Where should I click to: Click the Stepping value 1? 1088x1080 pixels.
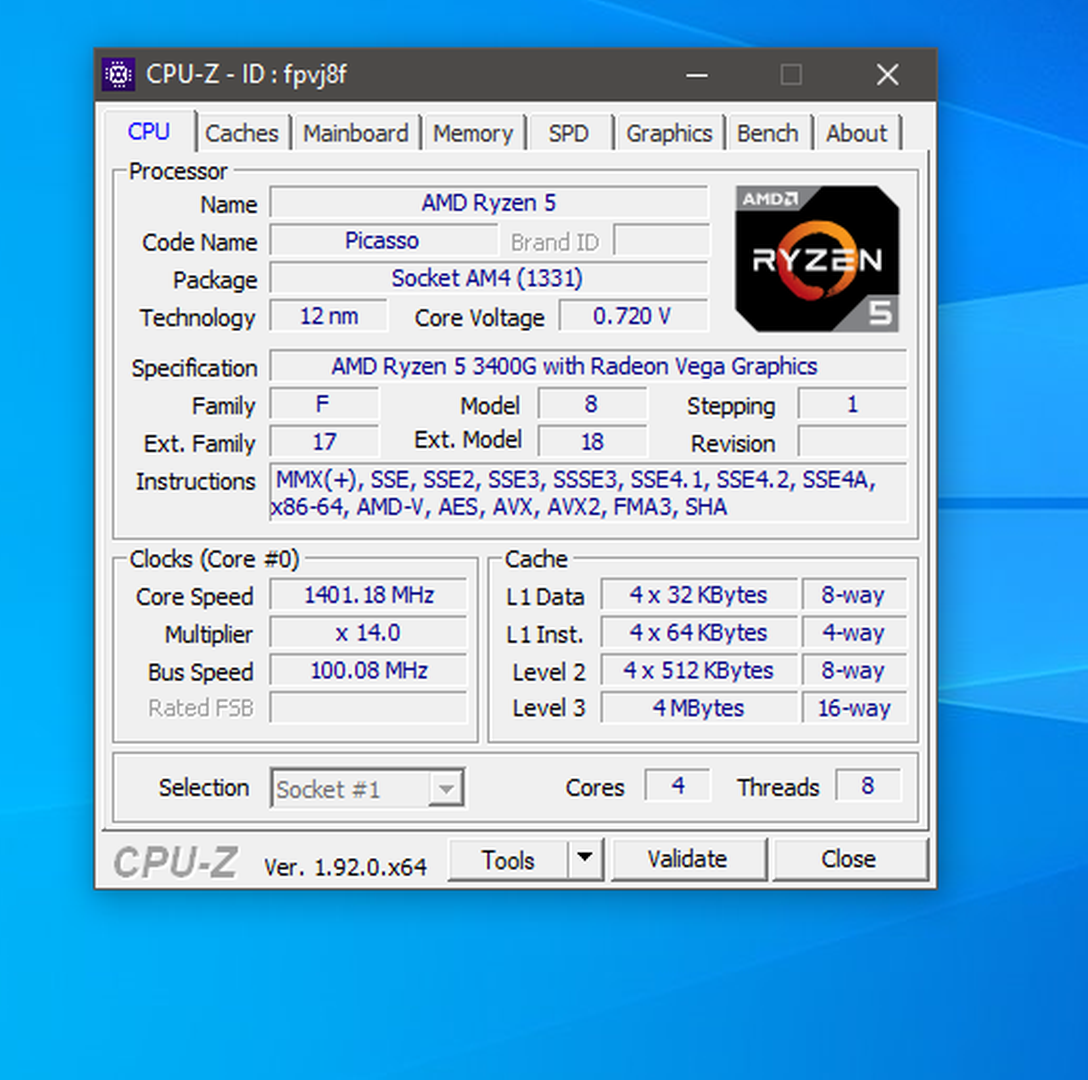point(852,404)
